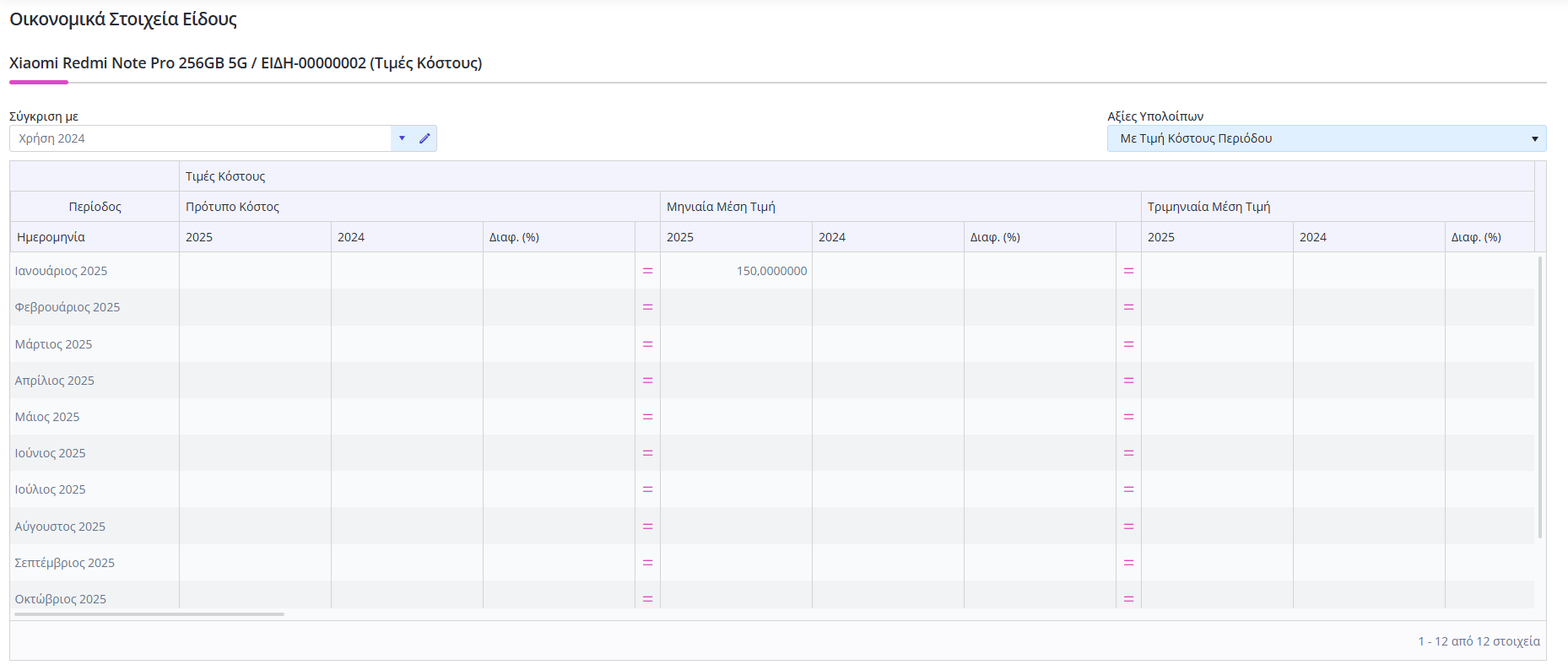Click equals icon in Ιούνιος row, Μηνιαία Μέση Τιμή

click(x=1128, y=453)
